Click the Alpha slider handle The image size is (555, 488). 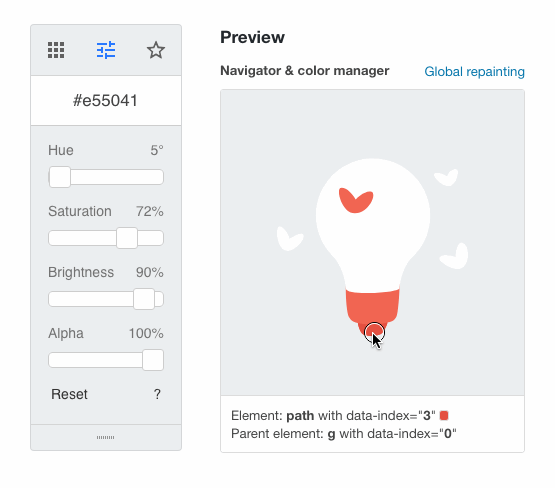coord(153,360)
